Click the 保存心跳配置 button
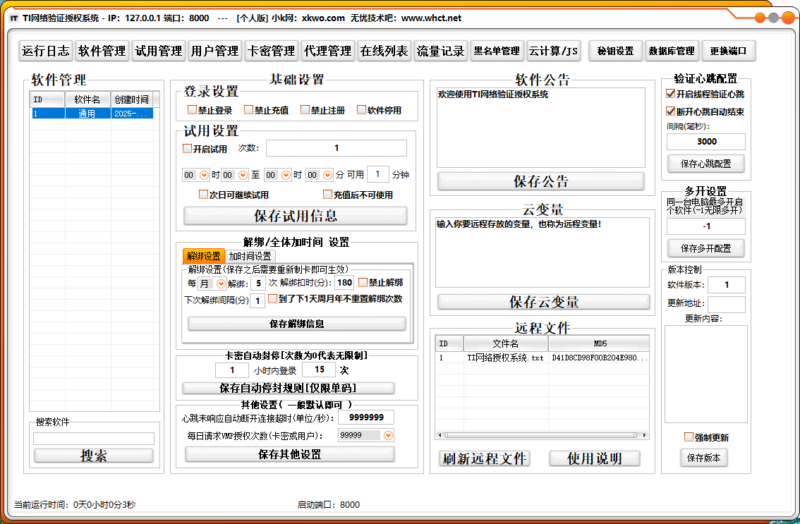The width and height of the screenshot is (800, 524). click(x=706, y=164)
